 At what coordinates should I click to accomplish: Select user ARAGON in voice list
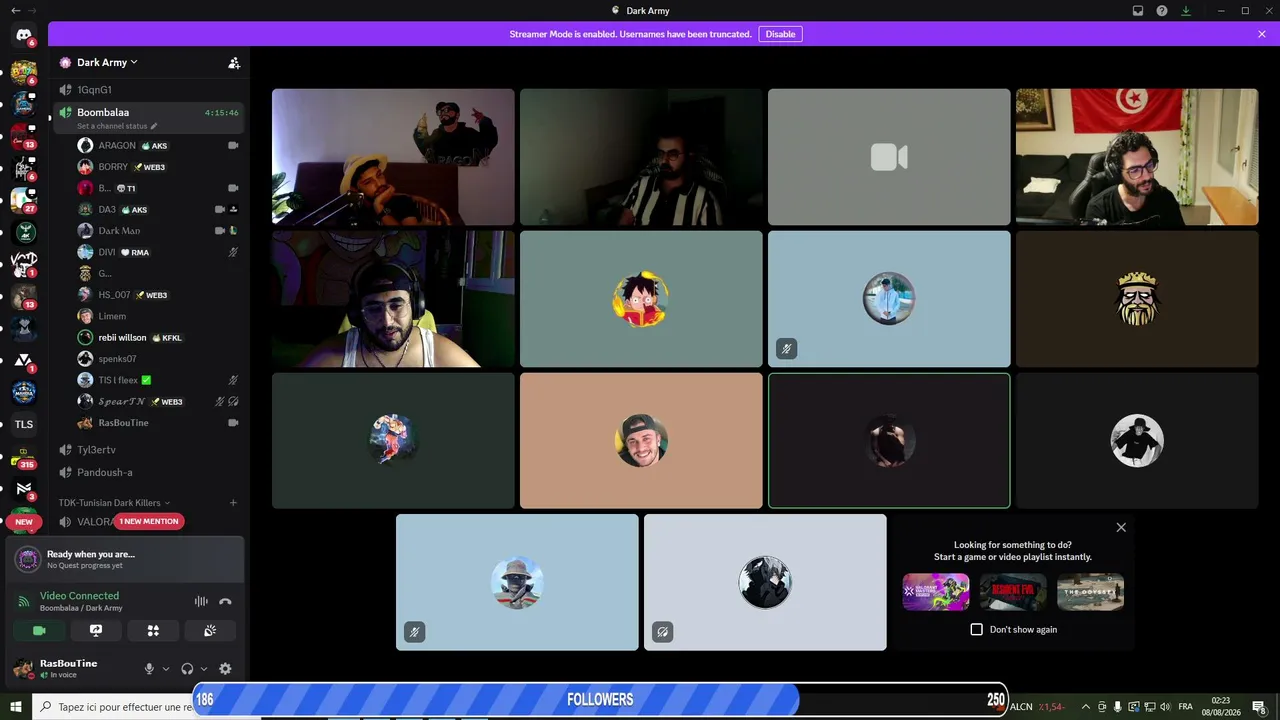(x=158, y=146)
